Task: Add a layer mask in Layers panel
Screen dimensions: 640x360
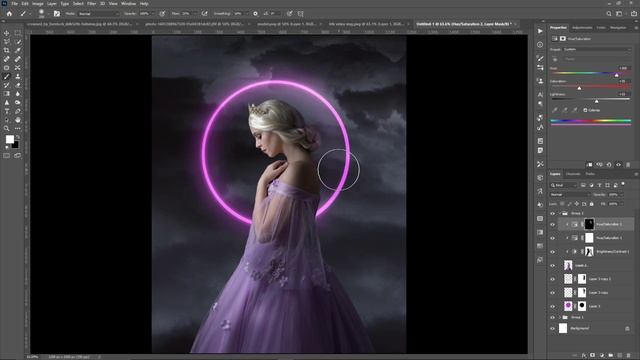Action: 593,356
